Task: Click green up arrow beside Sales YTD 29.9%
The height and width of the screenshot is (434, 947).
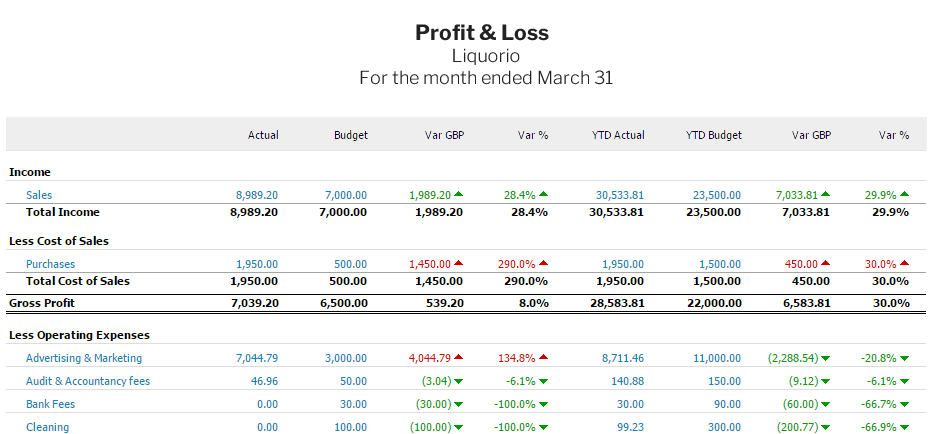Action: pos(904,195)
